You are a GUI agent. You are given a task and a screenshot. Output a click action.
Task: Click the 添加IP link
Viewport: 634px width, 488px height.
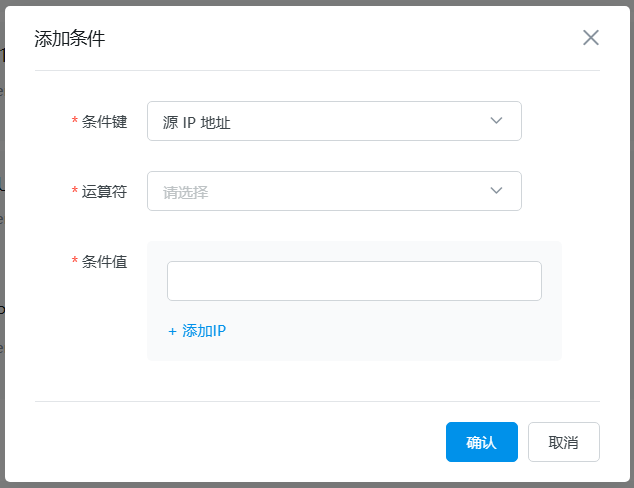click(204, 331)
